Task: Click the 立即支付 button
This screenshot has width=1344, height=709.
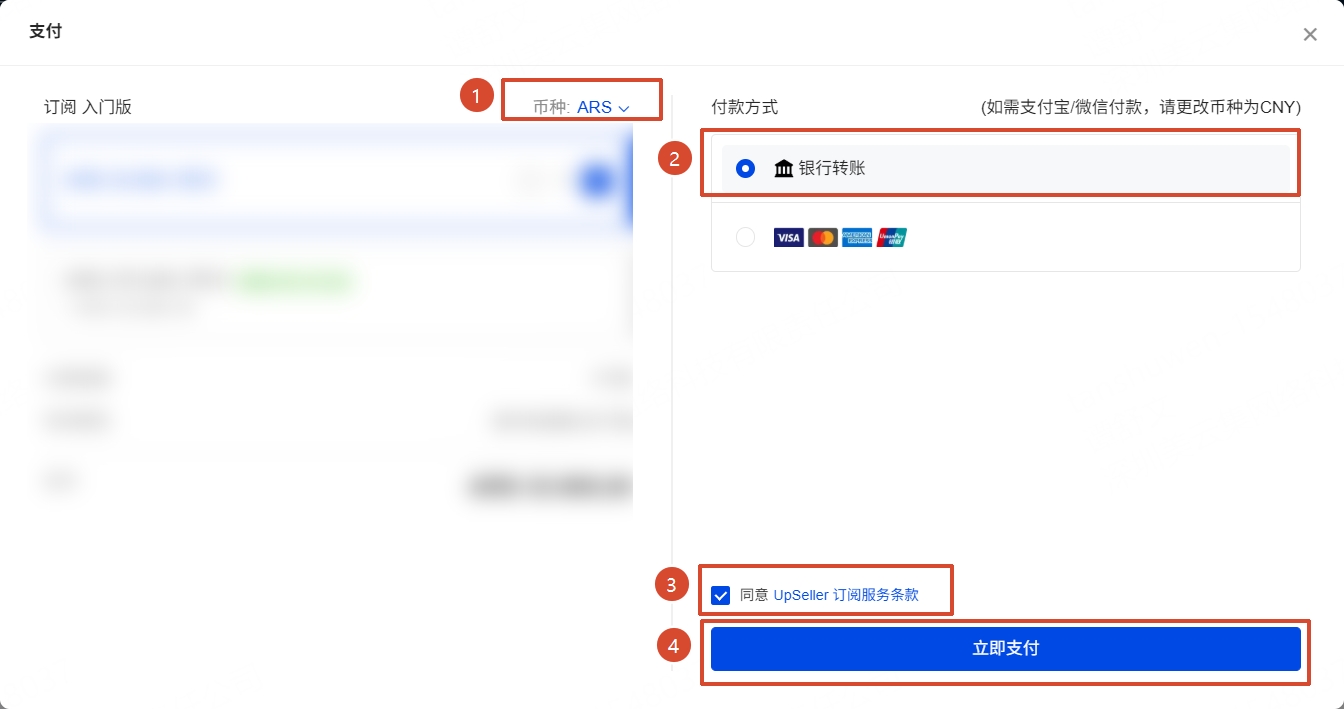Action: (1006, 649)
